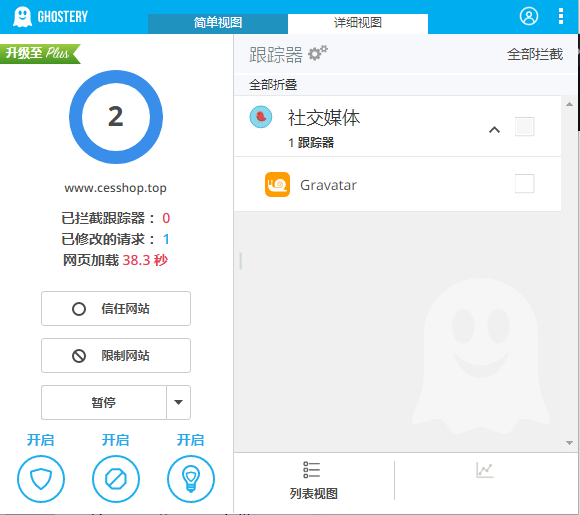This screenshot has width=580, height=515.
Task: Toggle the shield anti-tracking feature
Action: coord(41,479)
